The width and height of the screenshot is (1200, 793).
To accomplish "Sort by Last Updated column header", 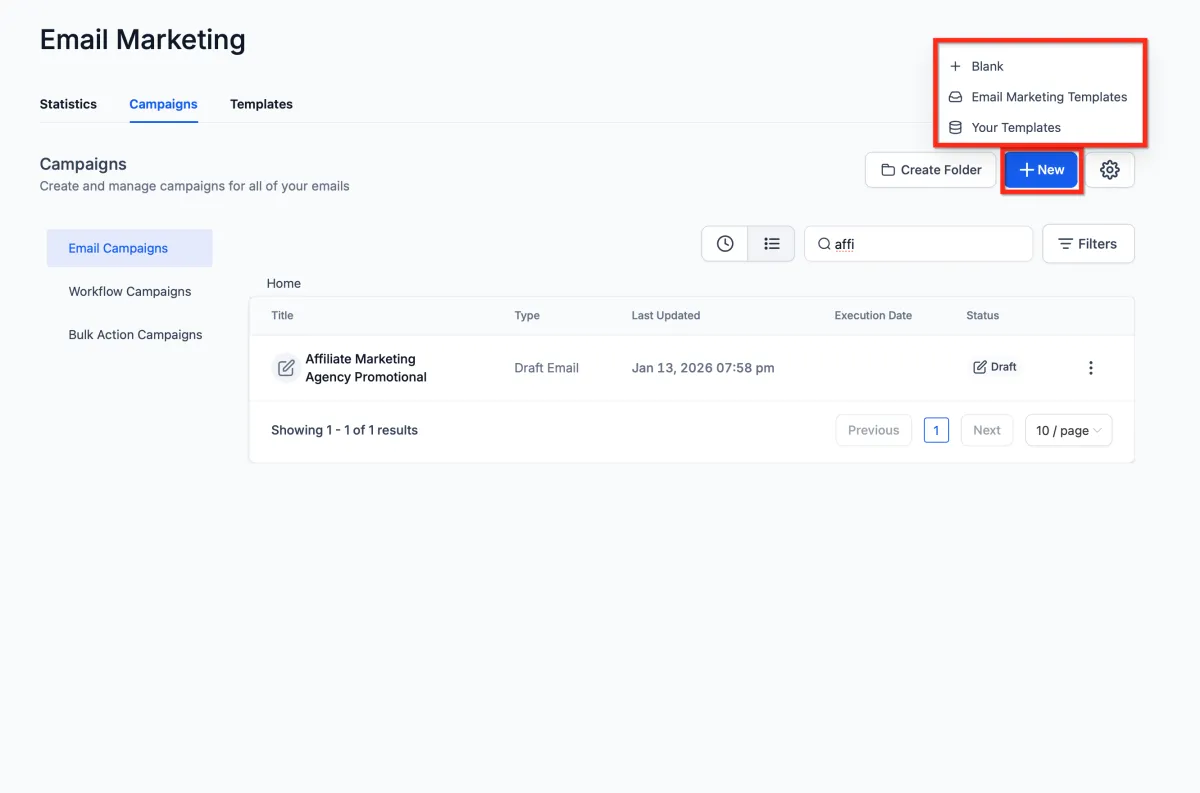I will pos(666,315).
